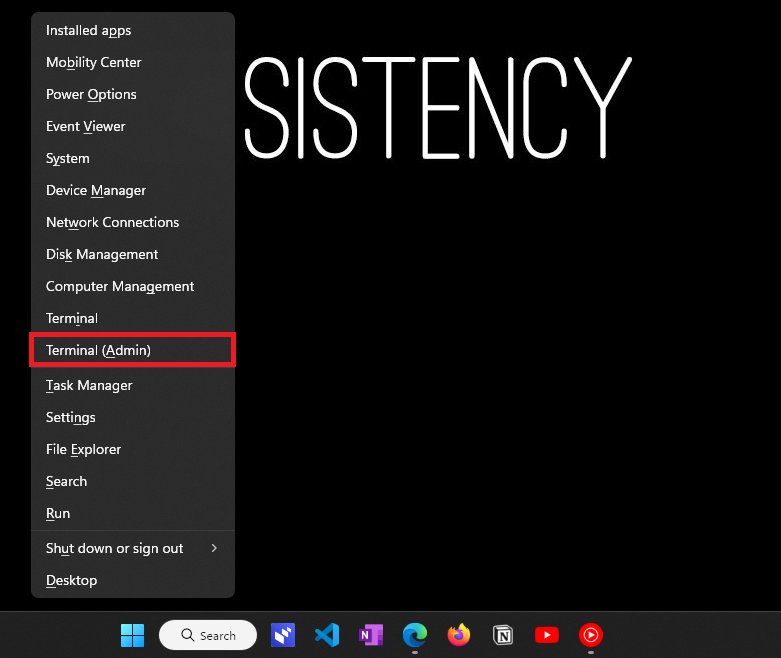Image resolution: width=781 pixels, height=658 pixels.
Task: Open Event Viewer
Action: (133, 127)
